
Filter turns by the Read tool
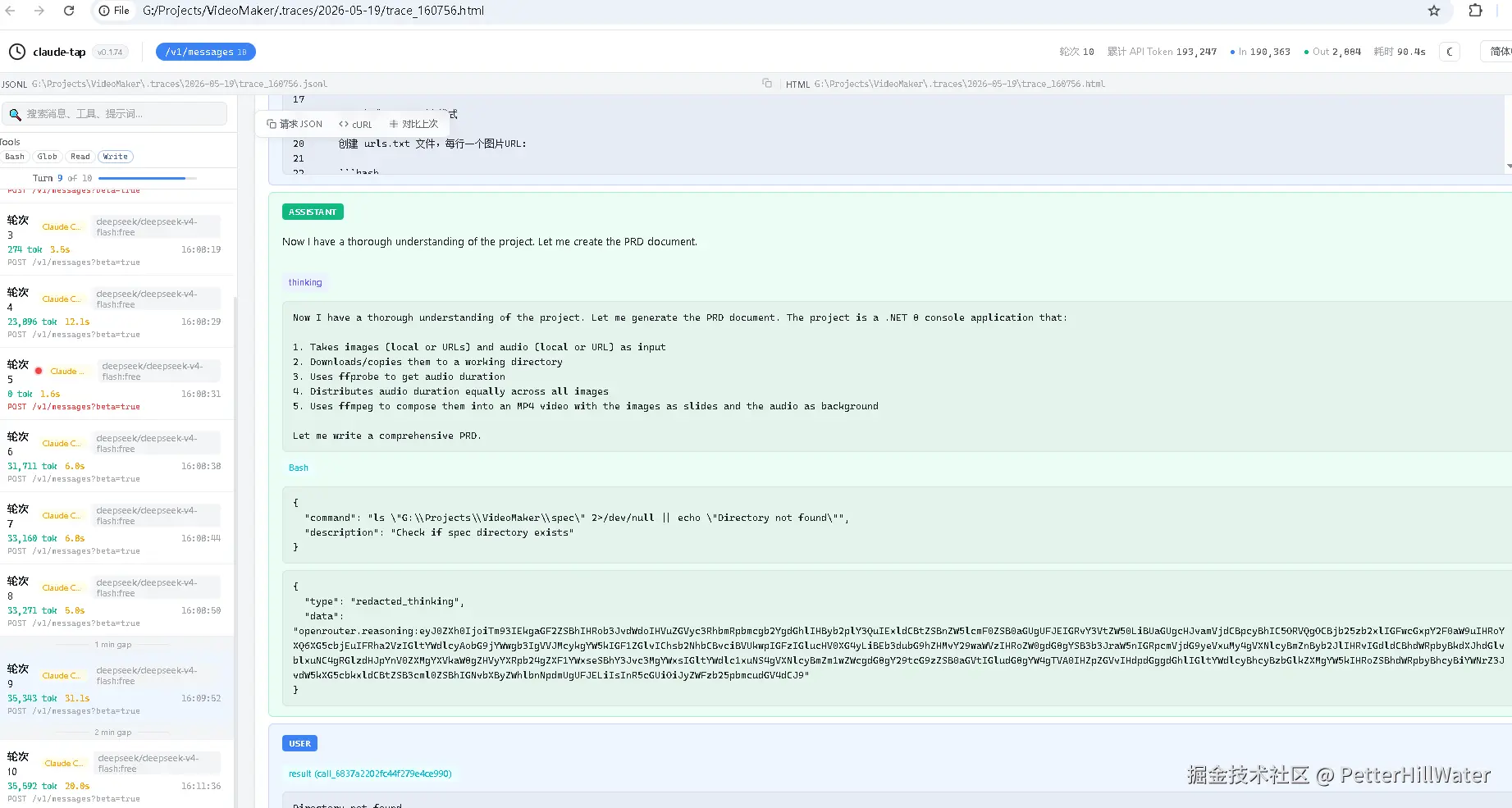coord(80,157)
